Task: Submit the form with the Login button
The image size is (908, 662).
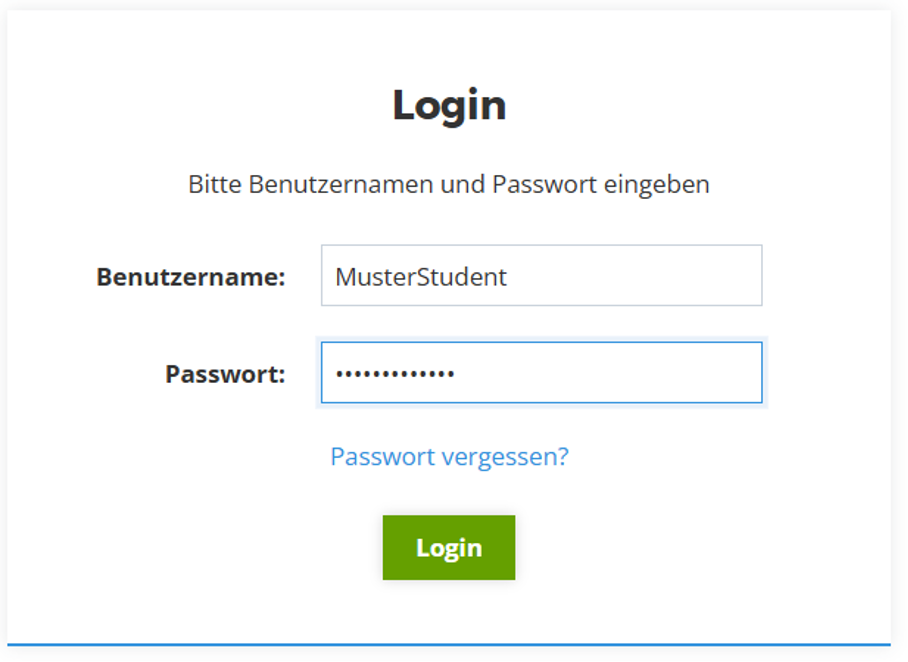Action: click(449, 548)
